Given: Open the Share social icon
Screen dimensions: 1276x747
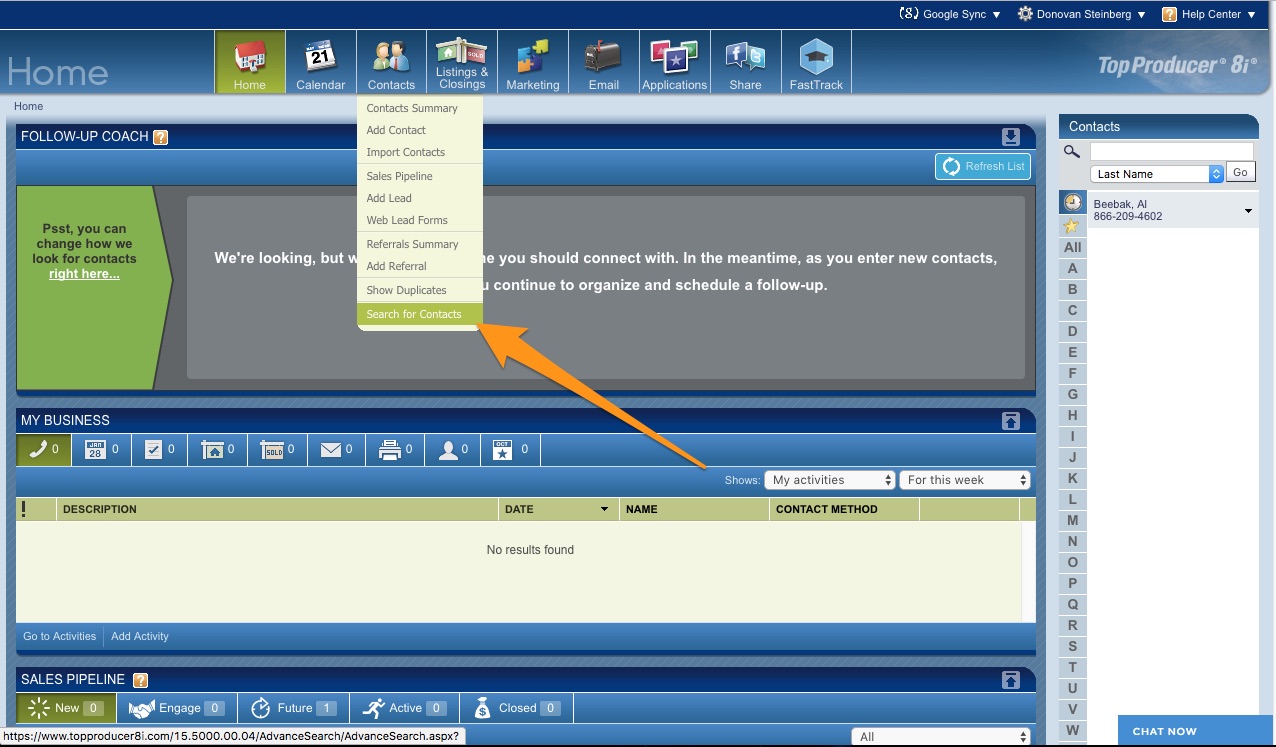Looking at the screenshot, I should (x=745, y=62).
